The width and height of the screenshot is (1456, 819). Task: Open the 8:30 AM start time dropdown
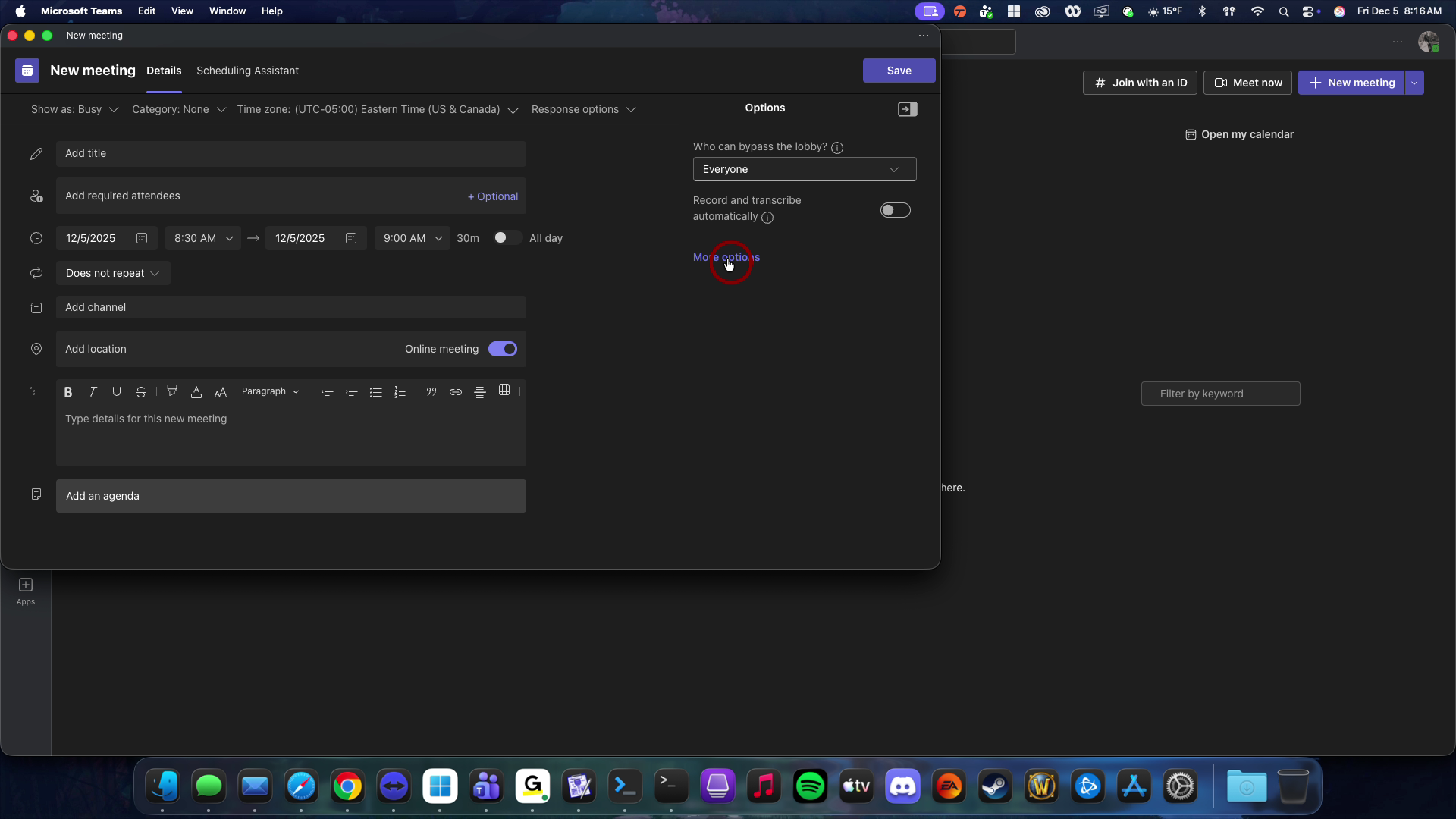point(203,238)
